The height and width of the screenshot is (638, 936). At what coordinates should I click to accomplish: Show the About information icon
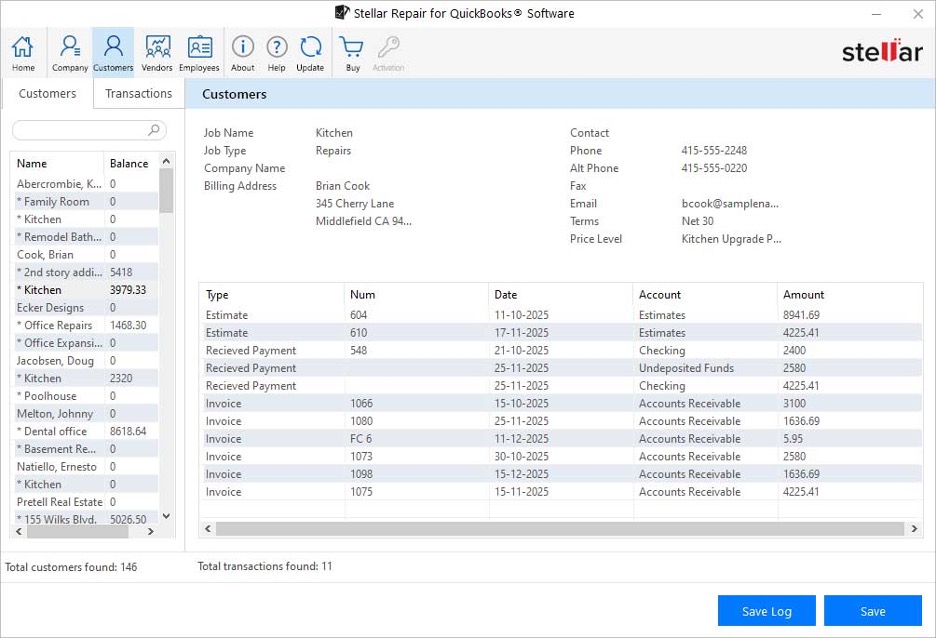(x=242, y=53)
